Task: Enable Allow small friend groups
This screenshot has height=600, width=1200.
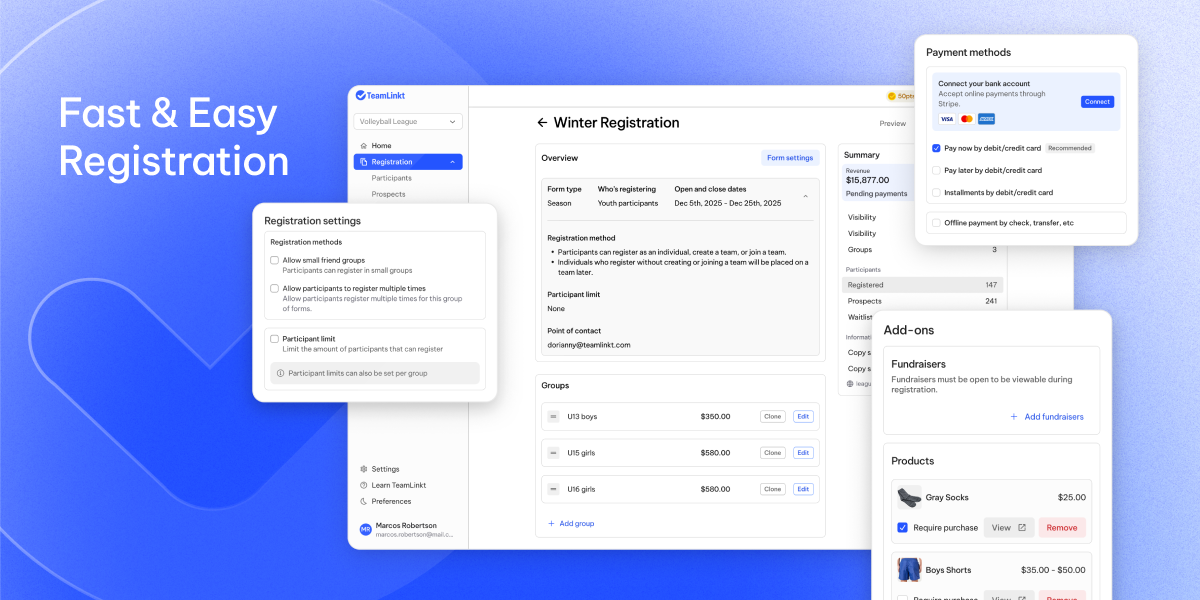Action: click(275, 260)
